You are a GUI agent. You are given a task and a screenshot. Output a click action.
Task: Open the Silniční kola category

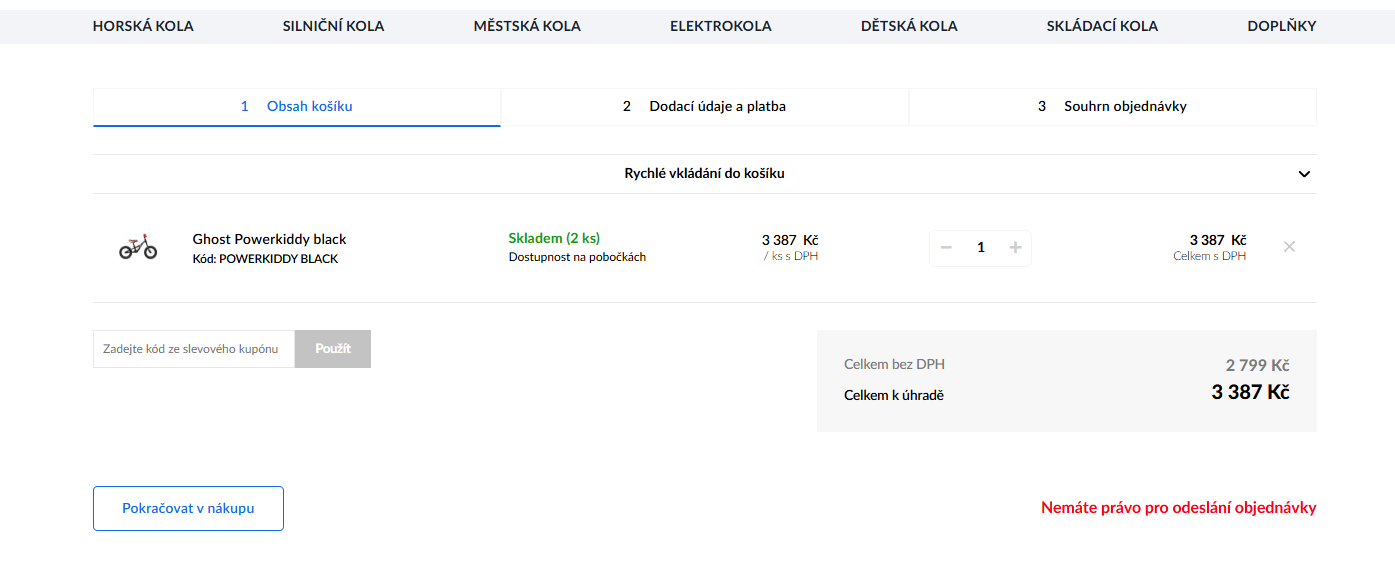coord(333,26)
